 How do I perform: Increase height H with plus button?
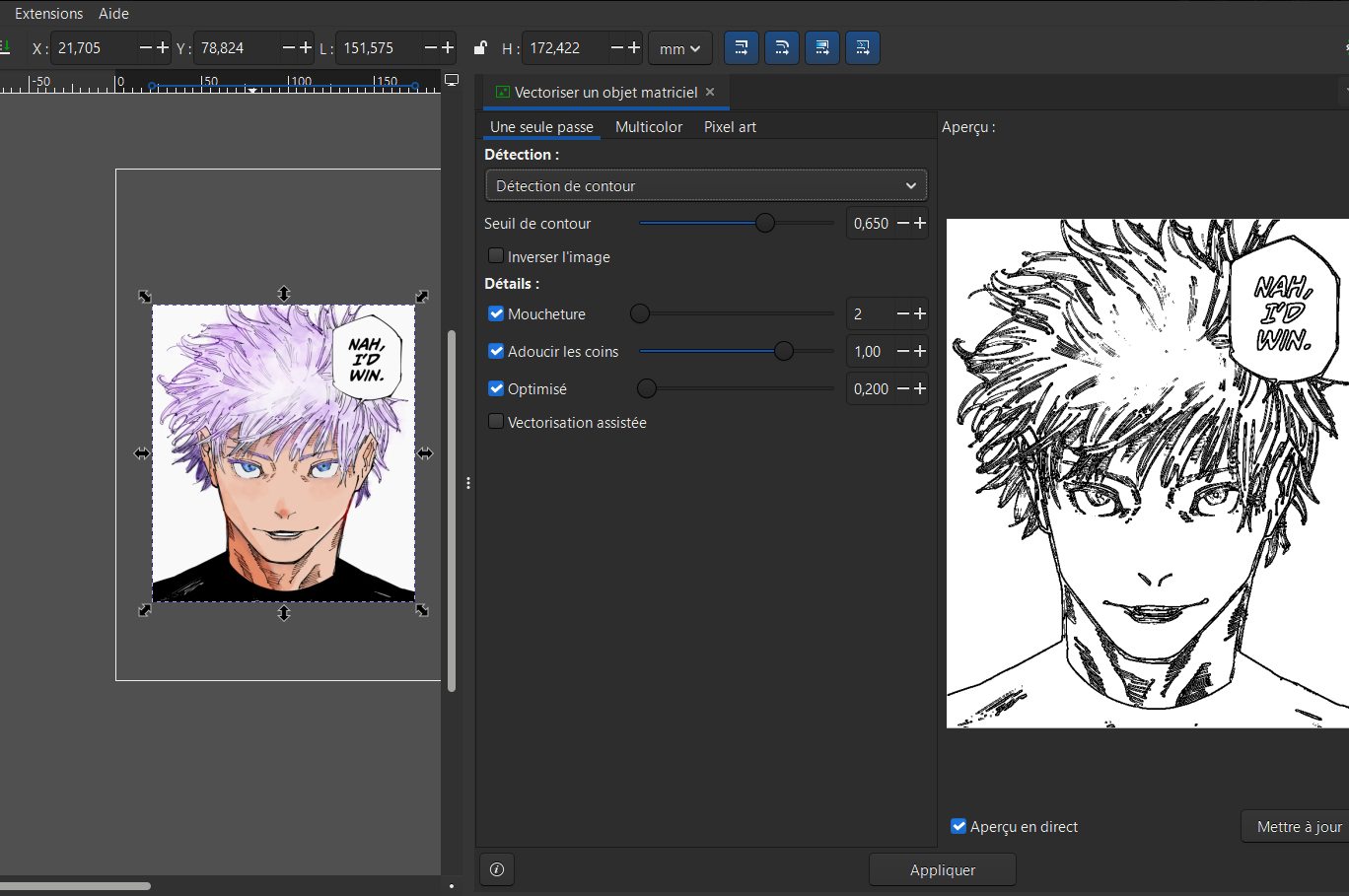[x=634, y=47]
